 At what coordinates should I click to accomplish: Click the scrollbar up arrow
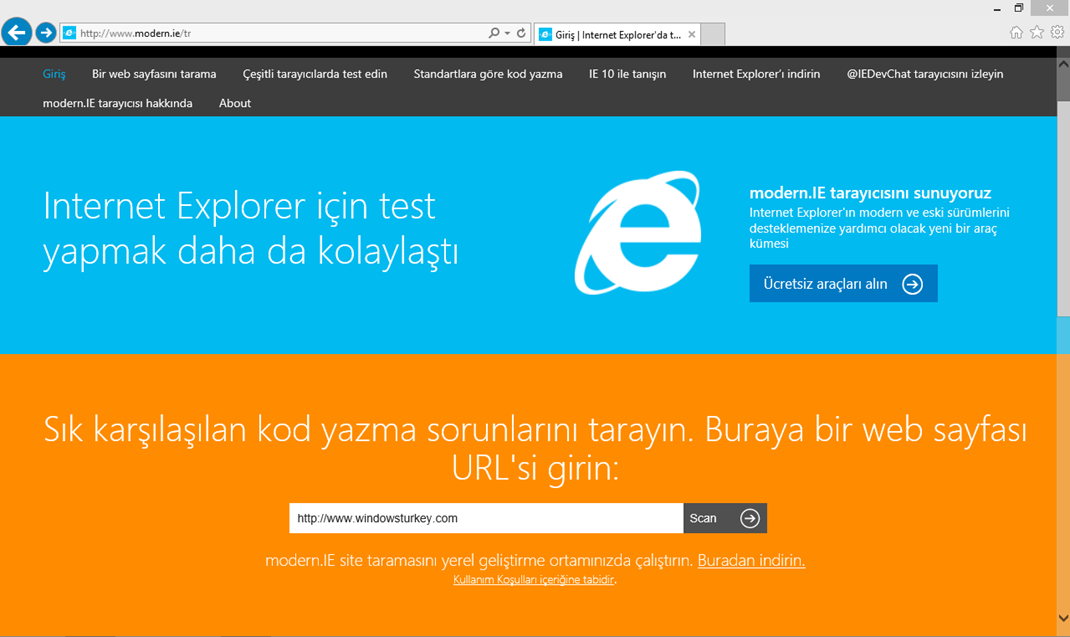1063,63
